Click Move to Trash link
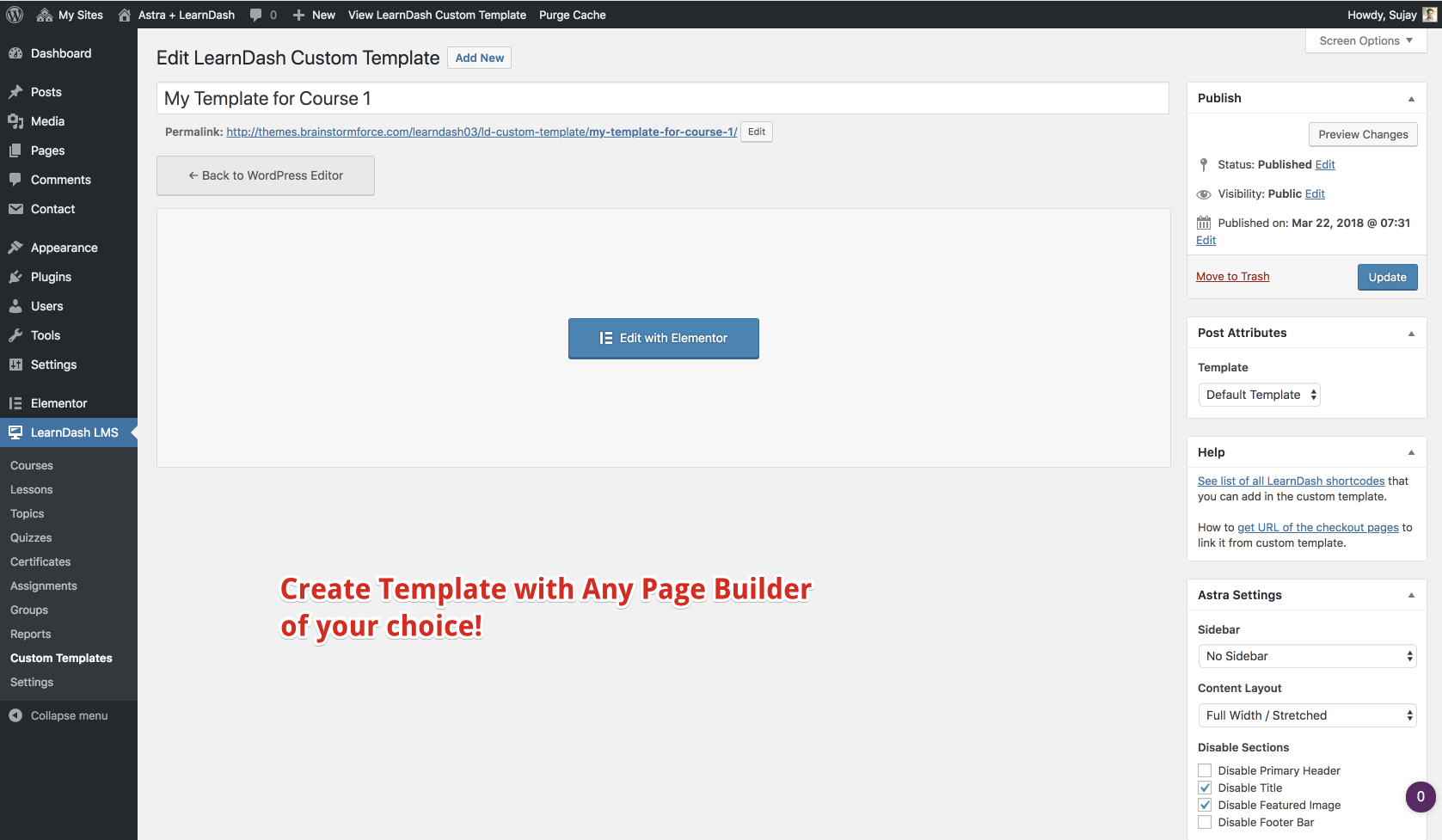Image resolution: width=1442 pixels, height=840 pixels. pyautogui.click(x=1232, y=276)
